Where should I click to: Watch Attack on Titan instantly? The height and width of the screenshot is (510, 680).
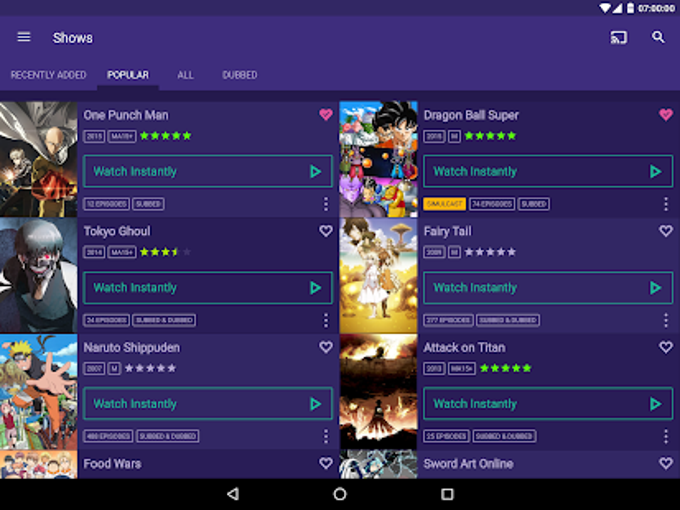(x=548, y=404)
